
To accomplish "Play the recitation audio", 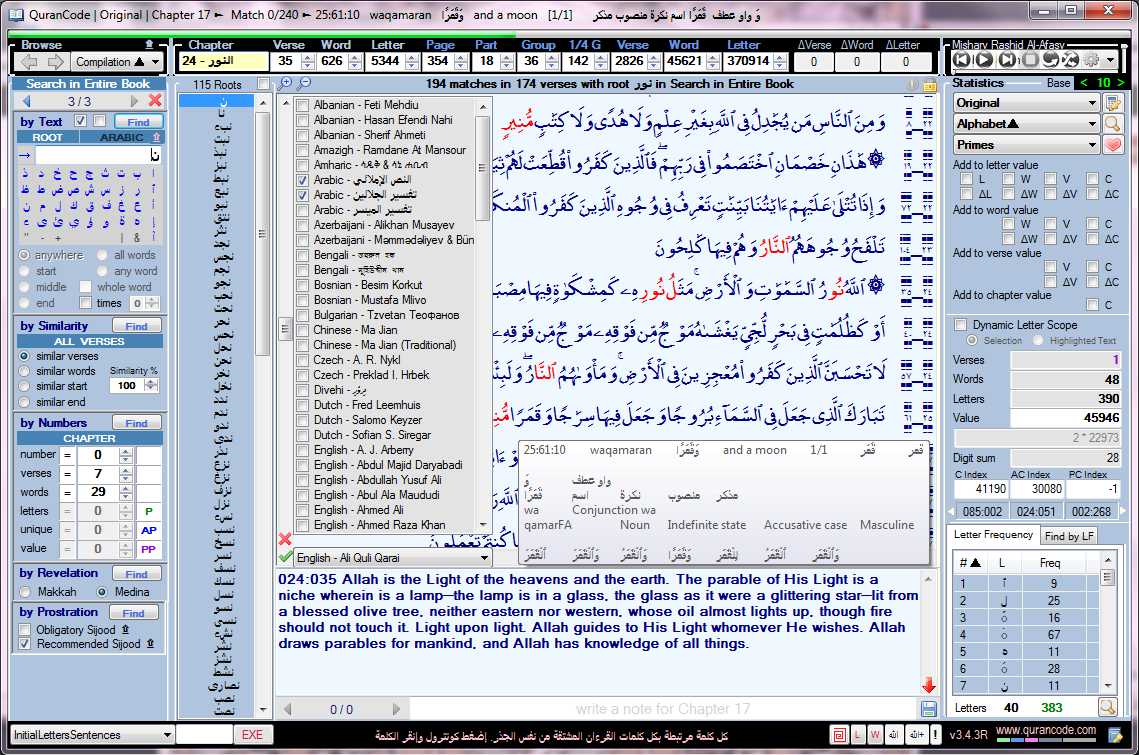I will pyautogui.click(x=984, y=61).
